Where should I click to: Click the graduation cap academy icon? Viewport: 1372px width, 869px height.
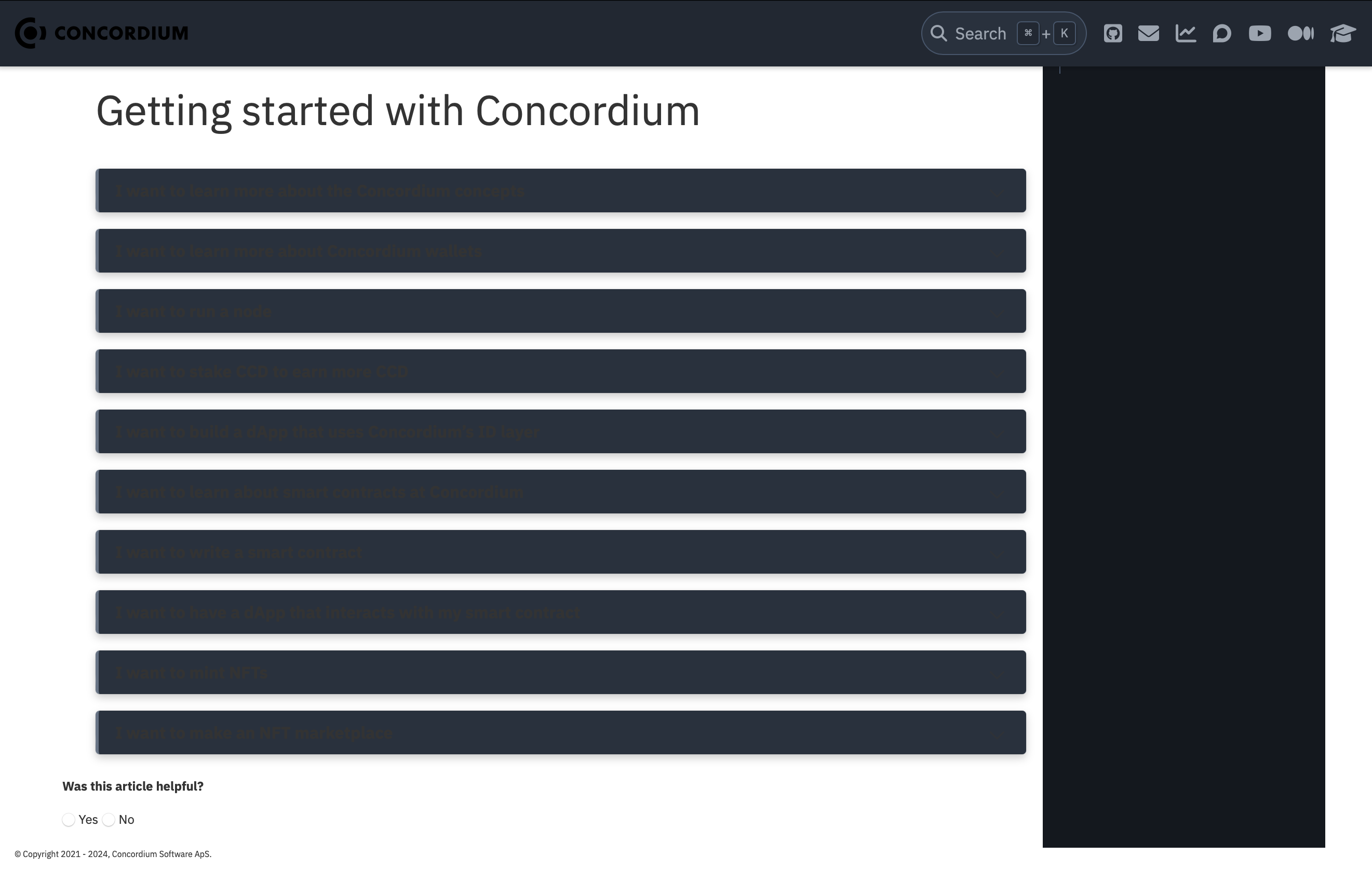1342,34
